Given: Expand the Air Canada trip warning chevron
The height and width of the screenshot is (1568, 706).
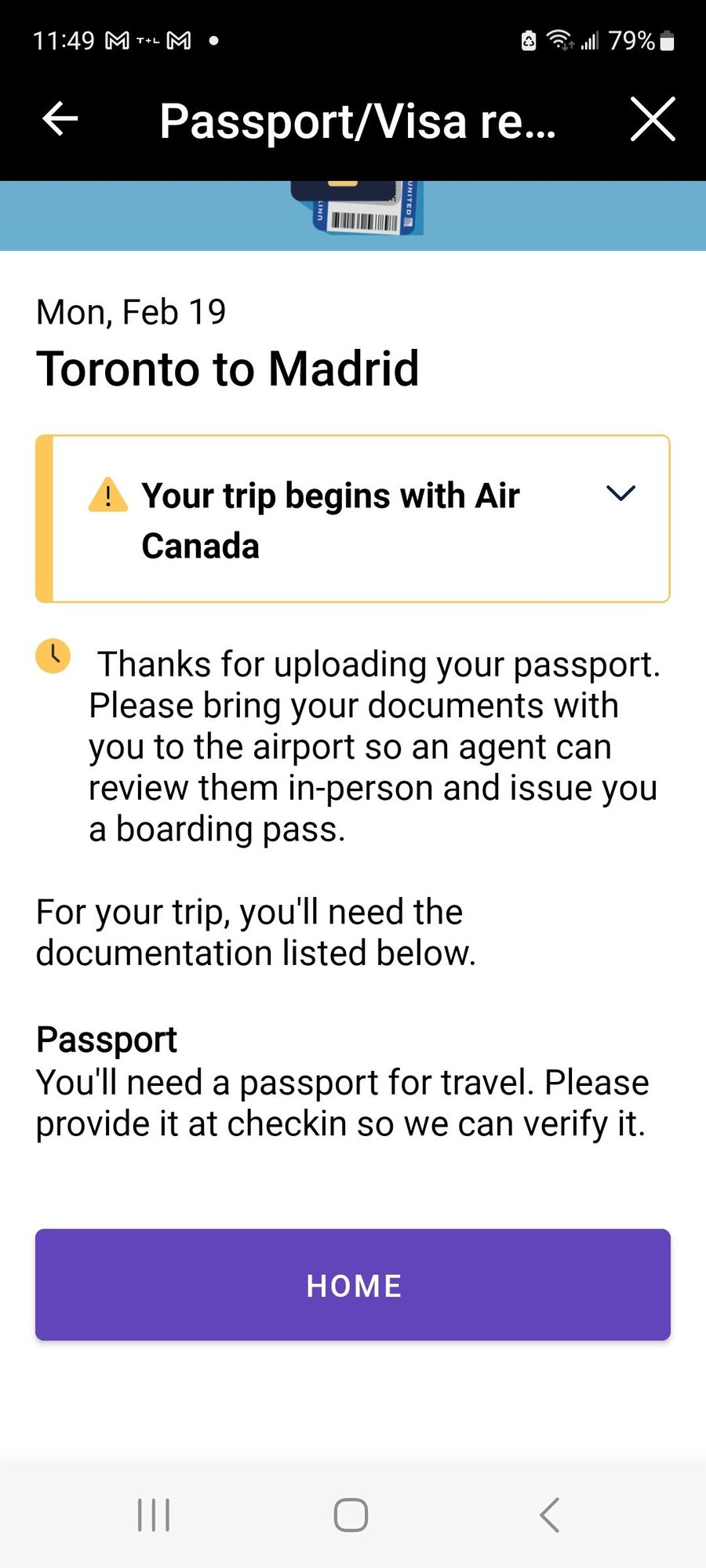Looking at the screenshot, I should click(x=620, y=494).
